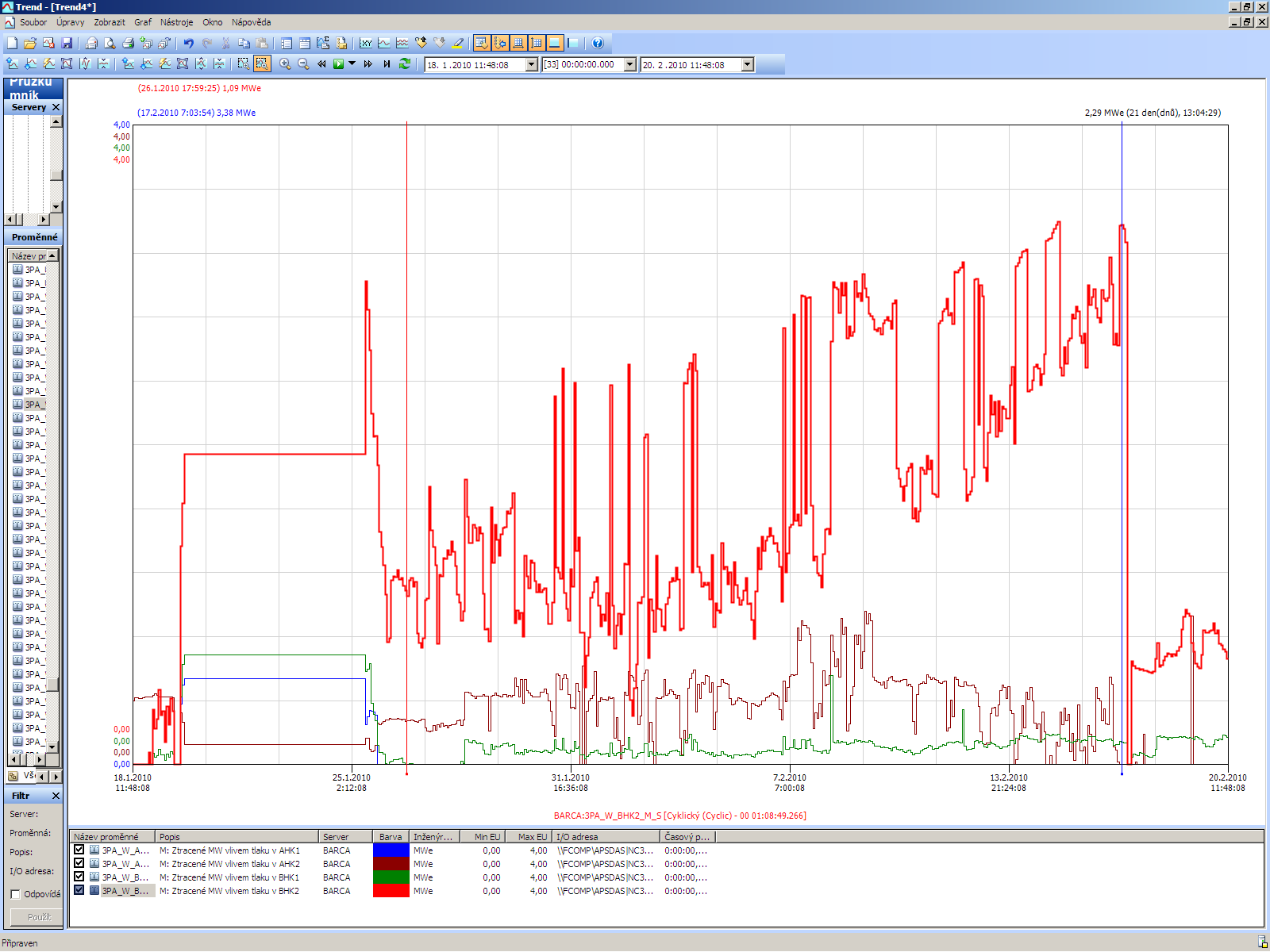Open a trend file with the folder icon
The width and height of the screenshot is (1270, 952).
coord(30,44)
